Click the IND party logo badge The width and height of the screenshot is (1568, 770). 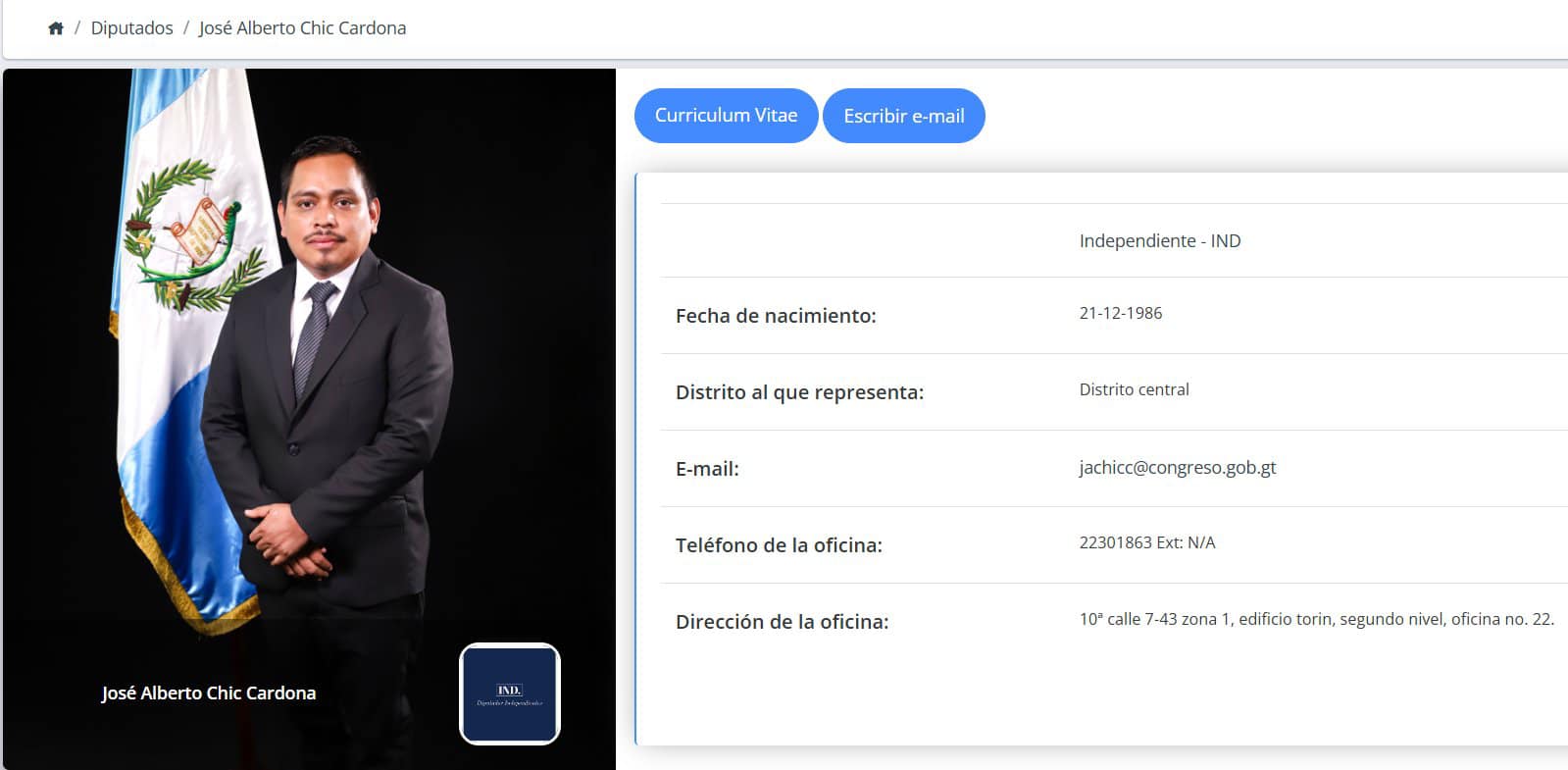509,693
